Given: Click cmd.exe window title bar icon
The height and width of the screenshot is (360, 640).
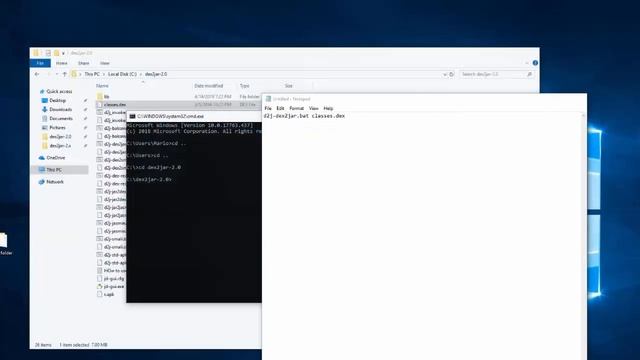Looking at the screenshot, I should 132,116.
